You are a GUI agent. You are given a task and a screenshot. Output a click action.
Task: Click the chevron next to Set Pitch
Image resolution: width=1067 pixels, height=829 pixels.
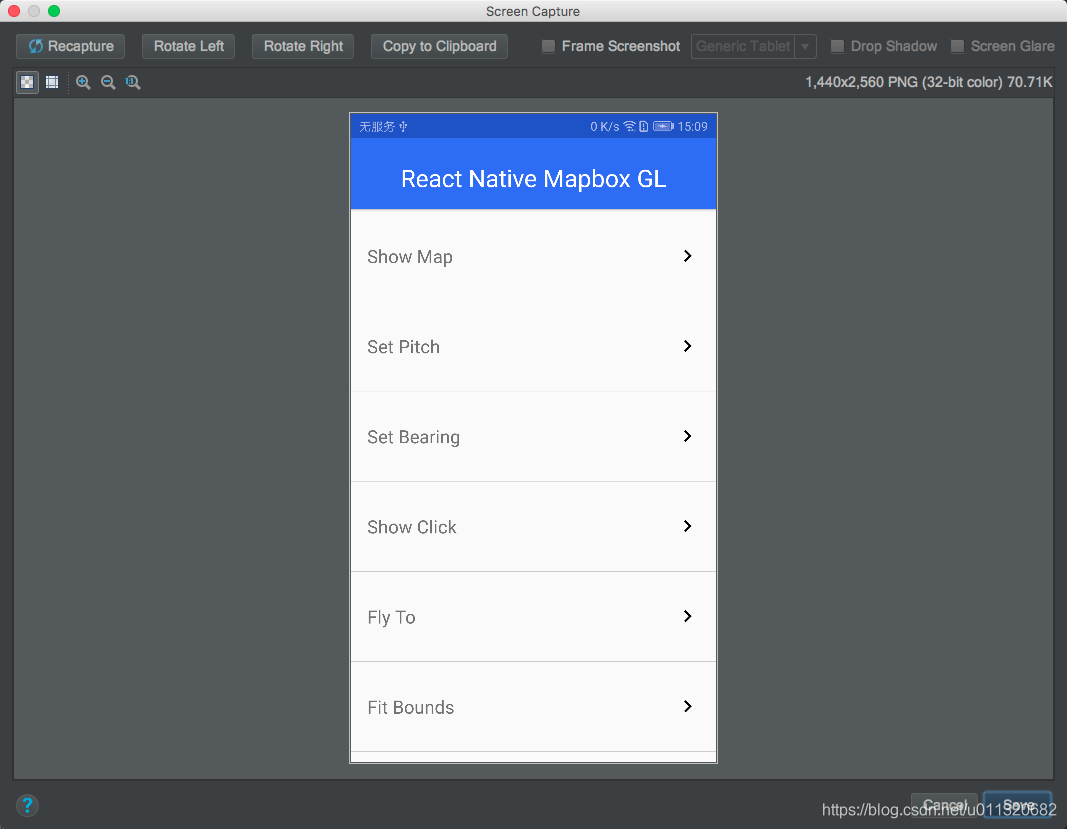pyautogui.click(x=687, y=346)
